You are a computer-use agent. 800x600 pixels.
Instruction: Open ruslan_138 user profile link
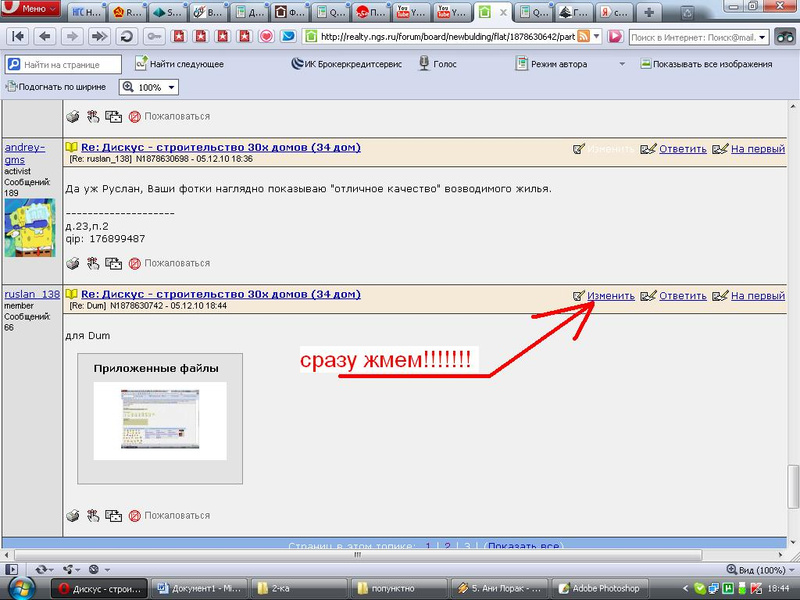click(x=32, y=294)
